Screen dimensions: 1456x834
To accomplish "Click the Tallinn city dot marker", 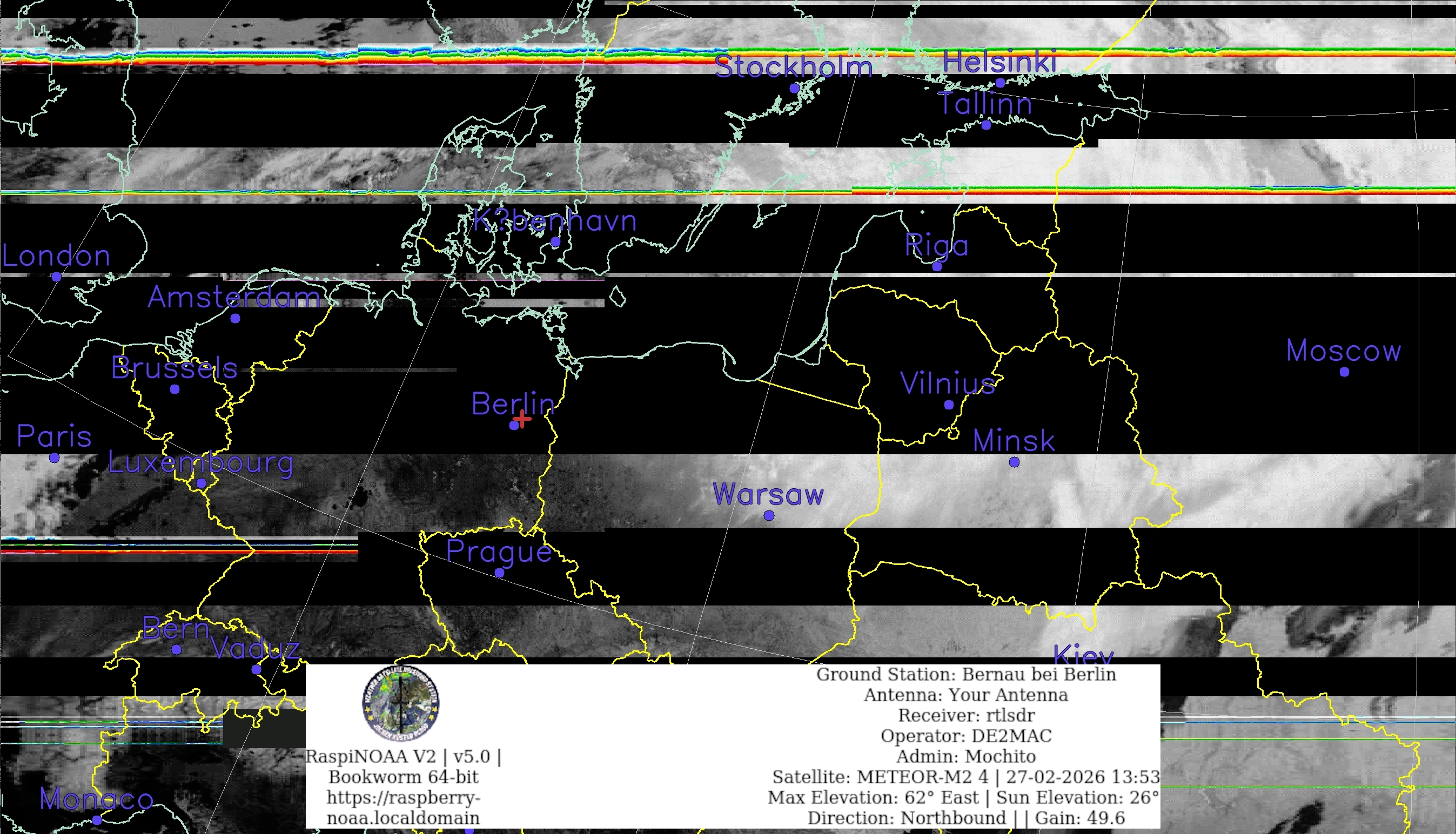I will click(x=987, y=125).
